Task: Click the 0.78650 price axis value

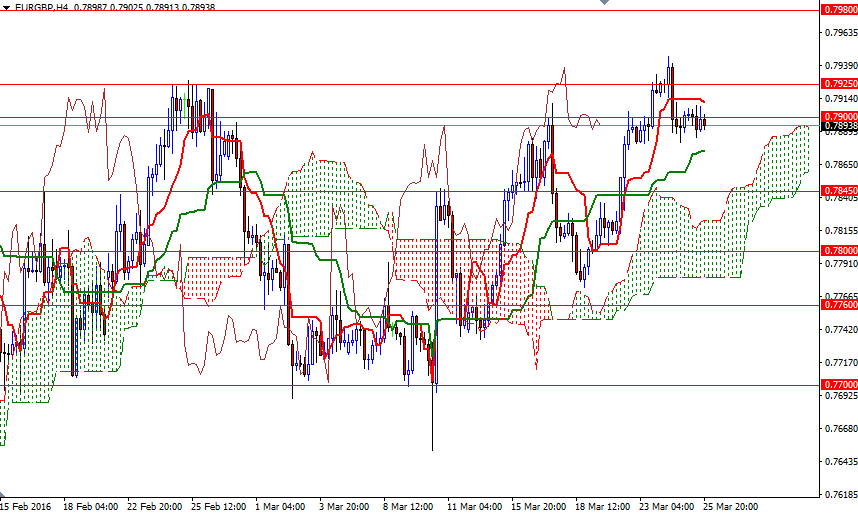Action: 841,164
